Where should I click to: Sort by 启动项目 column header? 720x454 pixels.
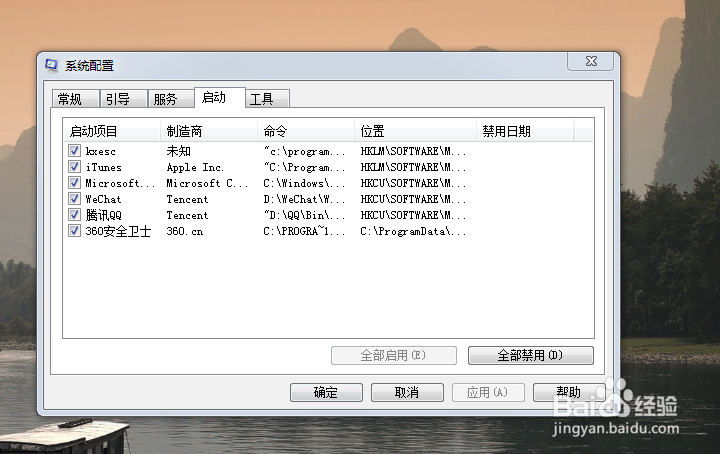point(112,131)
